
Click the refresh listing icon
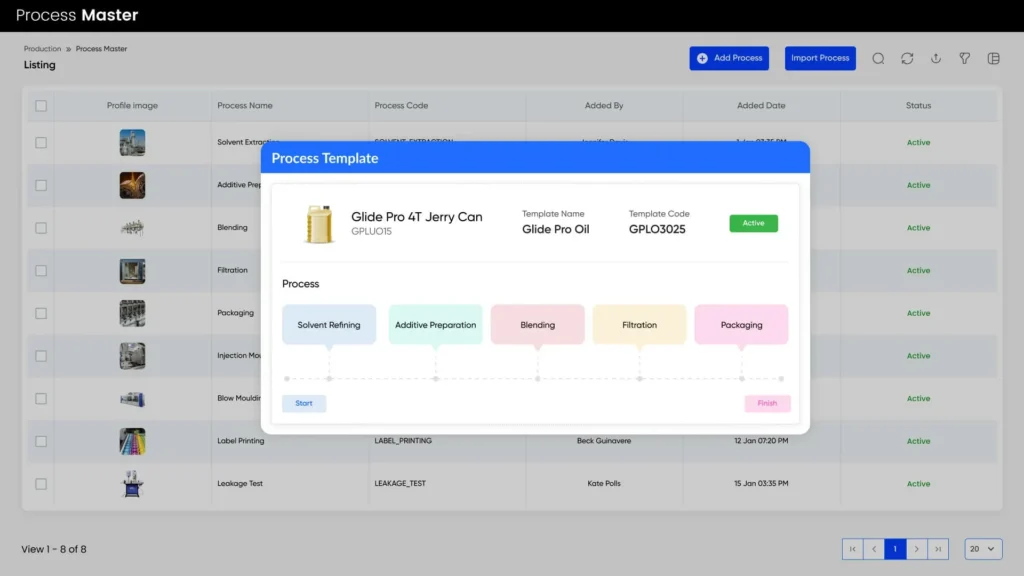pyautogui.click(x=907, y=58)
